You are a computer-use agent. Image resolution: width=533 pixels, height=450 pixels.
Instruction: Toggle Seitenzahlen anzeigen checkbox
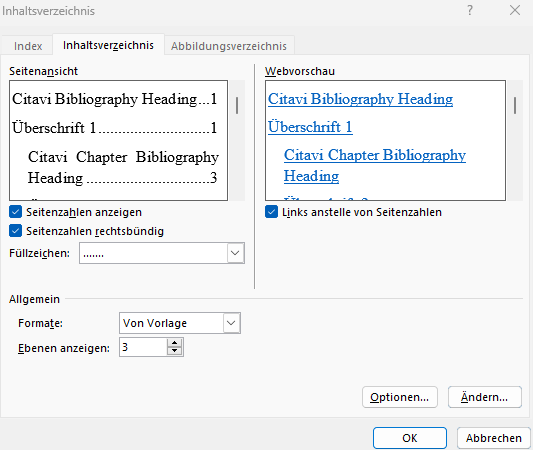click(x=16, y=212)
